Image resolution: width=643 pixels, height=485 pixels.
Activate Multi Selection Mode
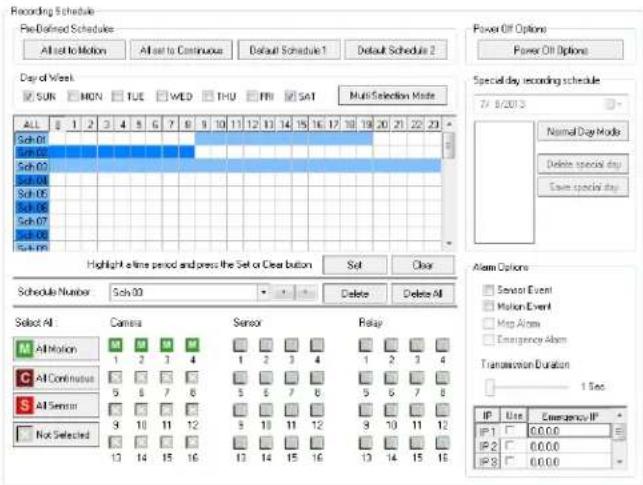[x=392, y=96]
